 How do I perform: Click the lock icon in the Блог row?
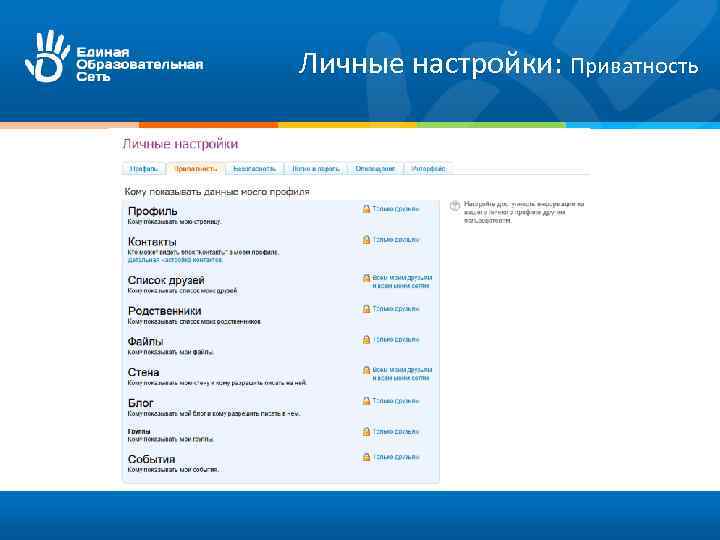(x=366, y=401)
